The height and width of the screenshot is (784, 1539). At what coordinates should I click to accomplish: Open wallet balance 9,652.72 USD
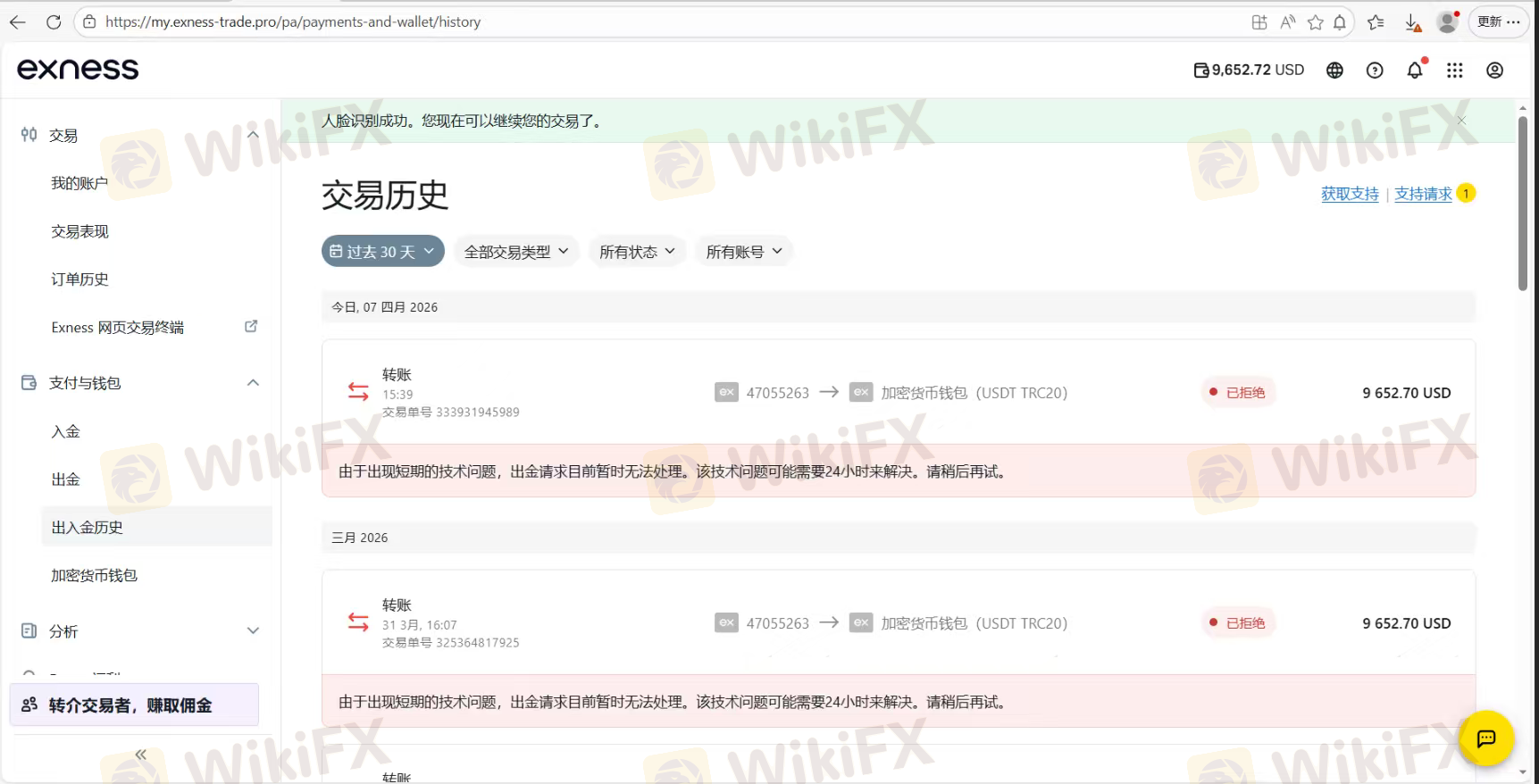coord(1249,70)
